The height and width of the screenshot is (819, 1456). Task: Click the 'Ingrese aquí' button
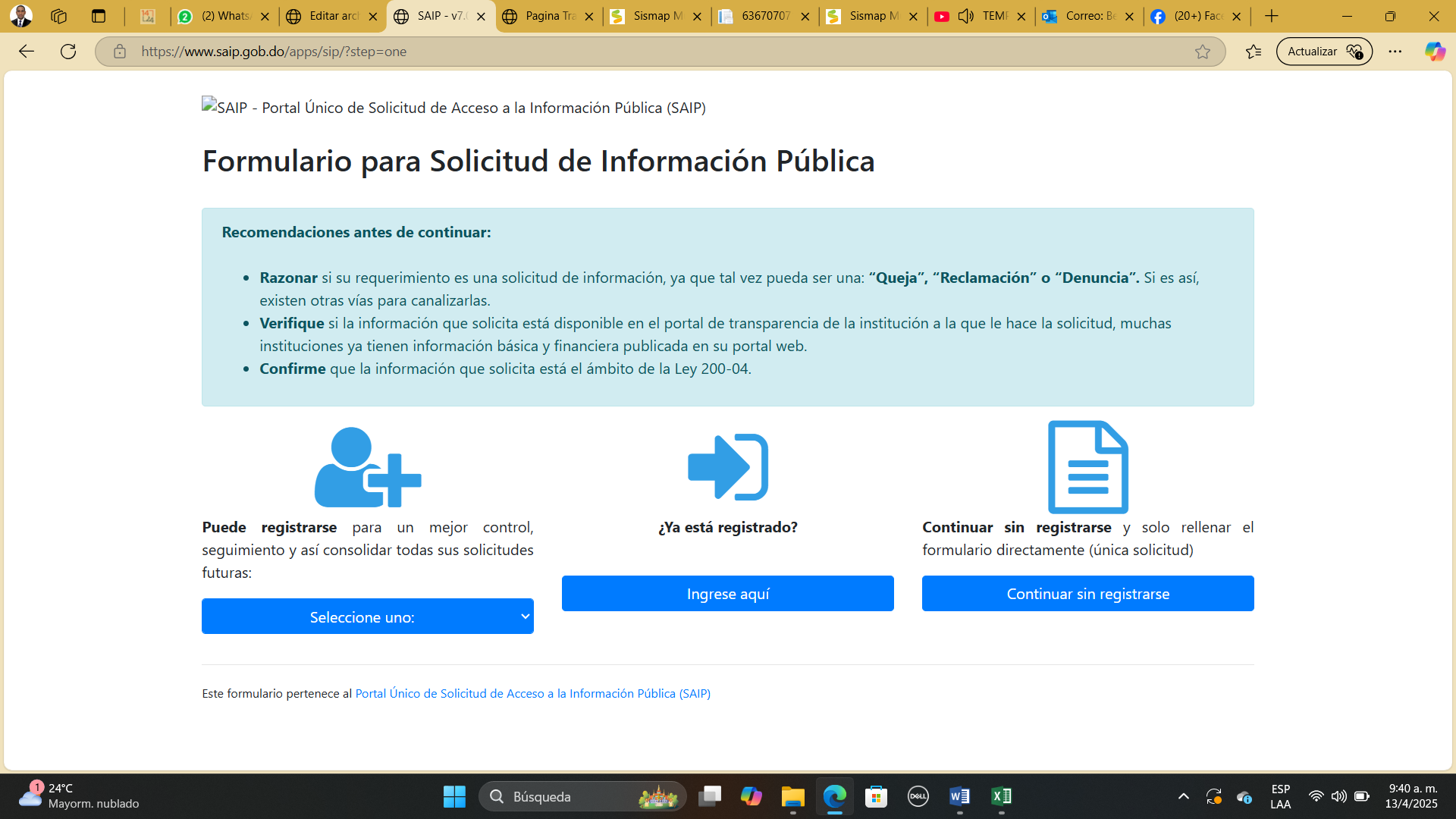click(727, 594)
